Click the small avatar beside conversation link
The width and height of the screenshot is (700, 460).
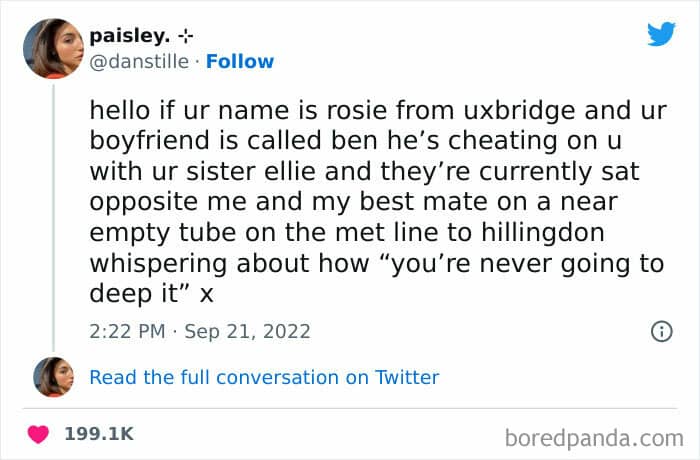pos(54,377)
